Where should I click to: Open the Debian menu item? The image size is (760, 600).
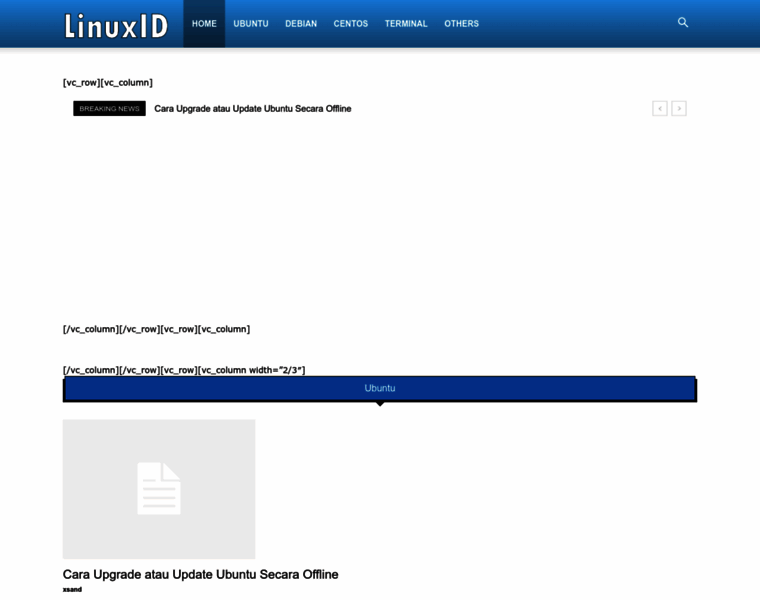[301, 24]
